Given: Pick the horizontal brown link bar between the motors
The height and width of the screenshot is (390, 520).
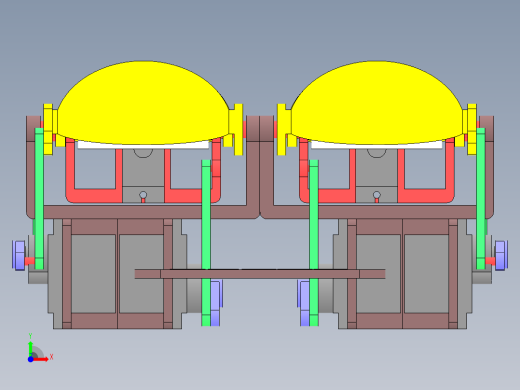Looking at the screenshot, I should [x=260, y=274].
